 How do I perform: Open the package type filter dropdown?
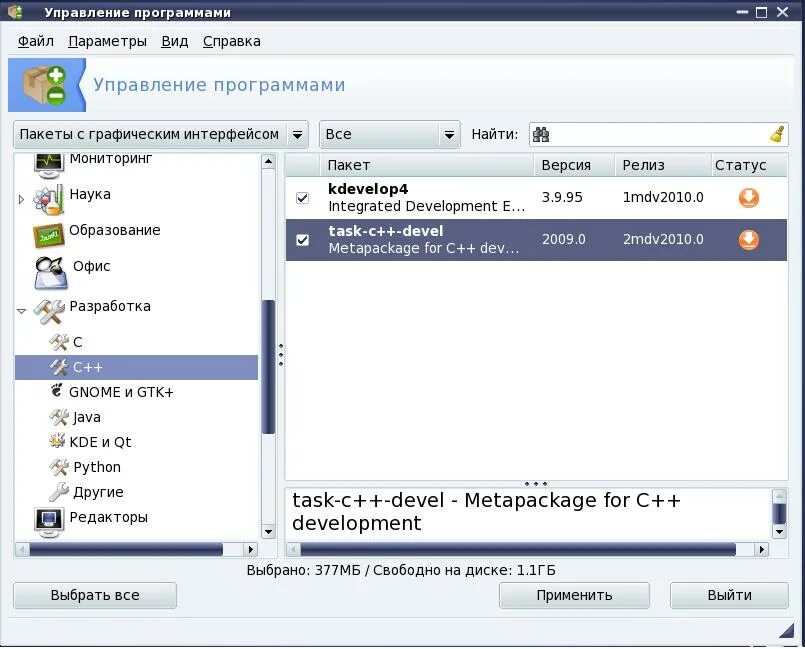[161, 135]
